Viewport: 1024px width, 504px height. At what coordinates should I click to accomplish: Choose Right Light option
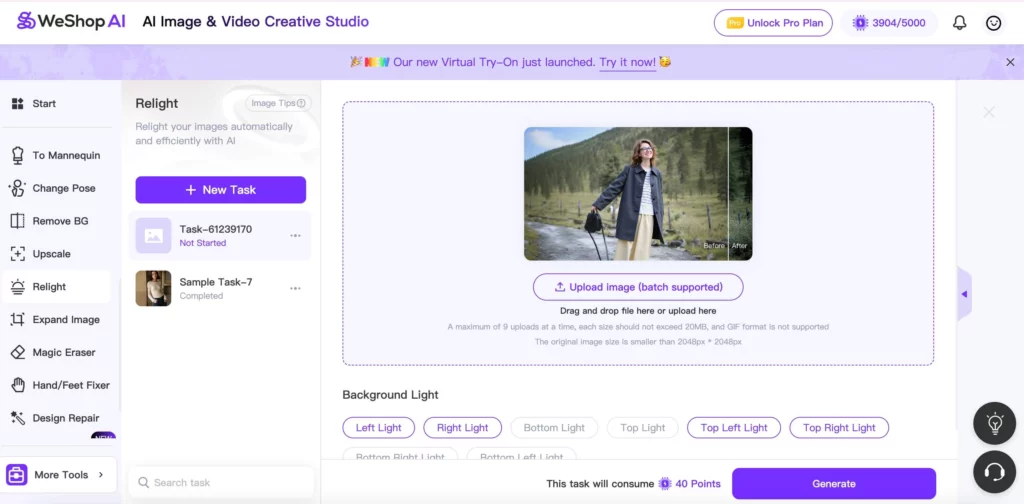[462, 428]
